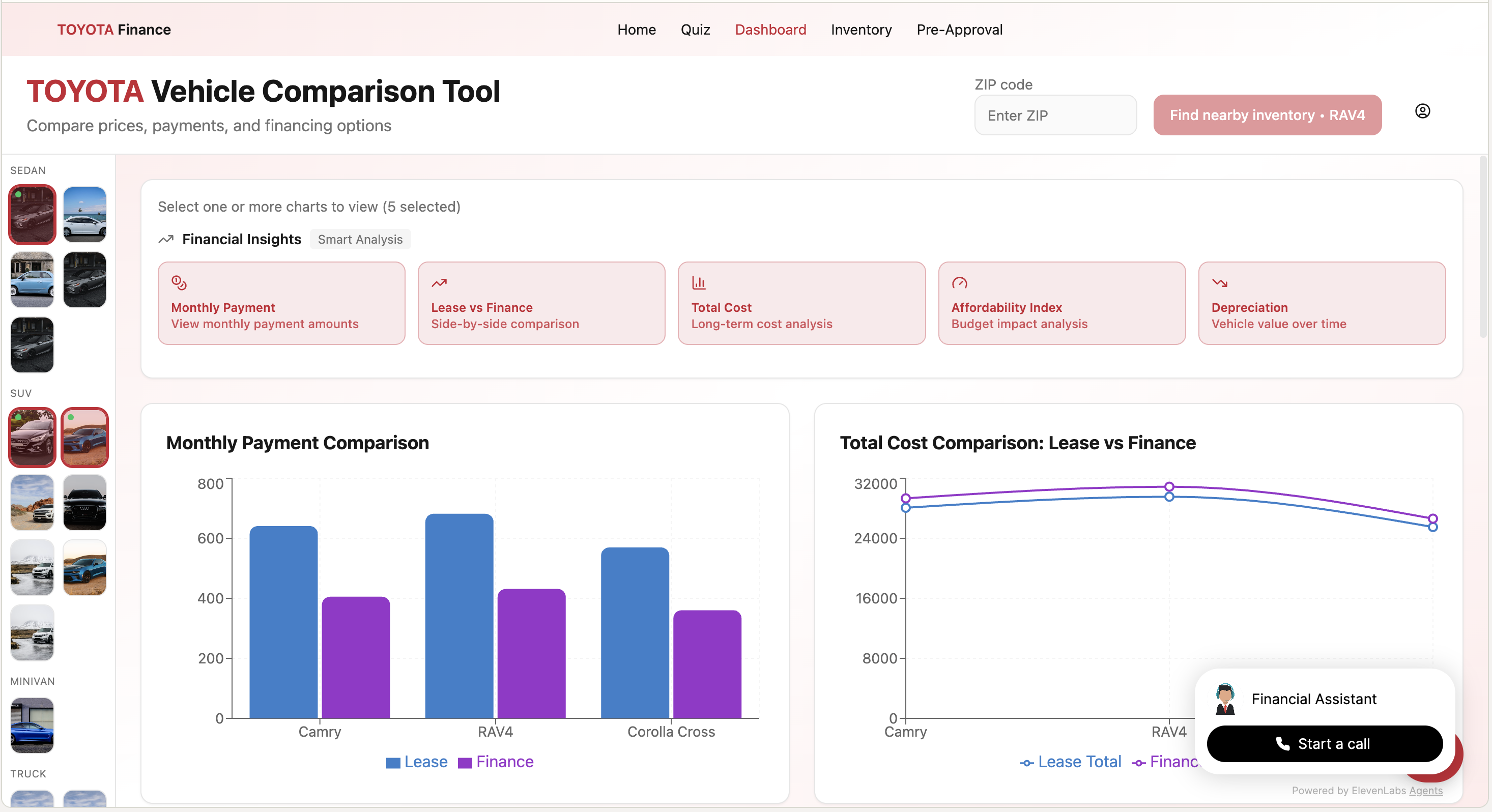Deselect the selected red sedan thumbnail

[33, 214]
